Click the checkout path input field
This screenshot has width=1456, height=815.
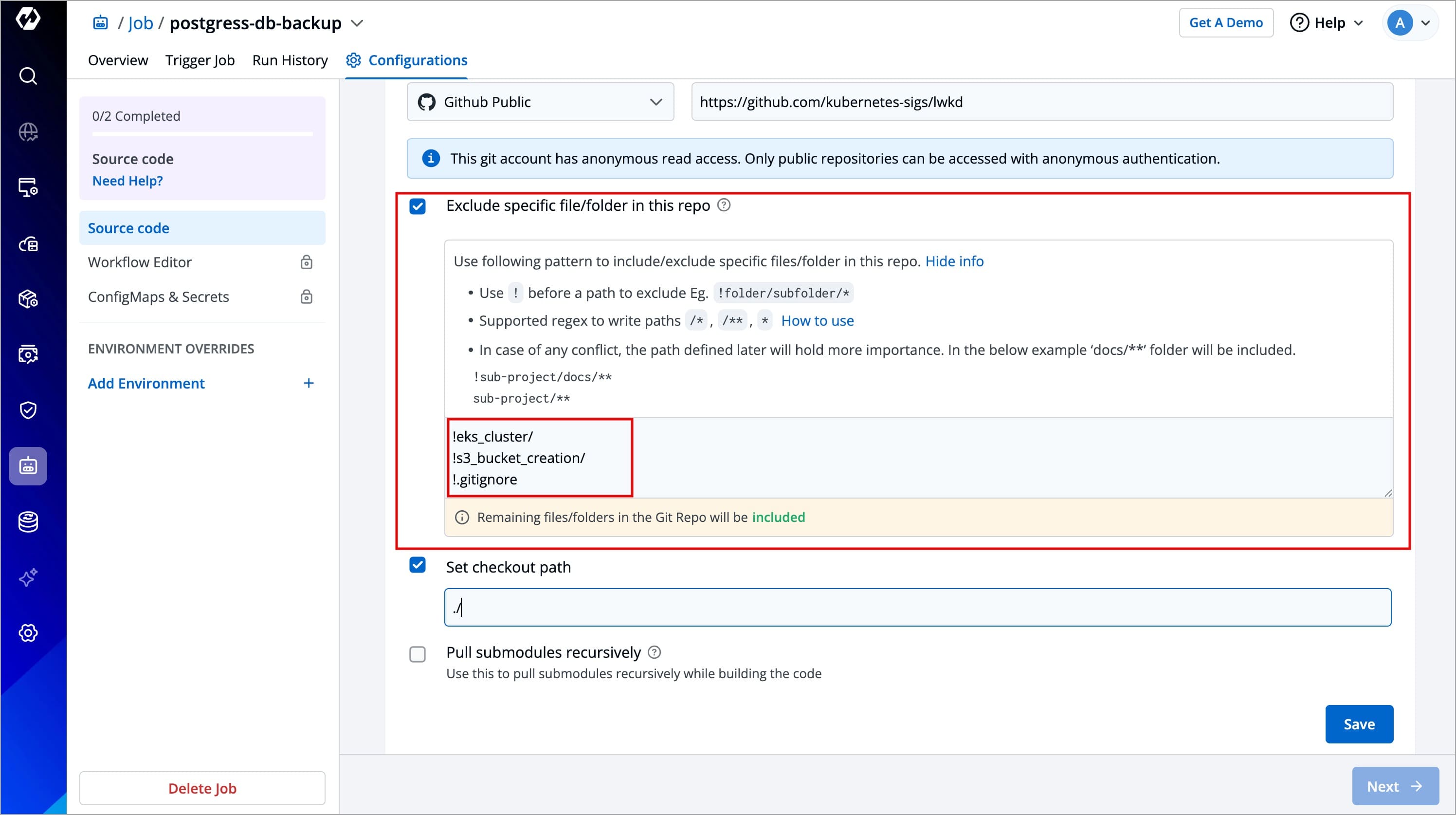[917, 608]
